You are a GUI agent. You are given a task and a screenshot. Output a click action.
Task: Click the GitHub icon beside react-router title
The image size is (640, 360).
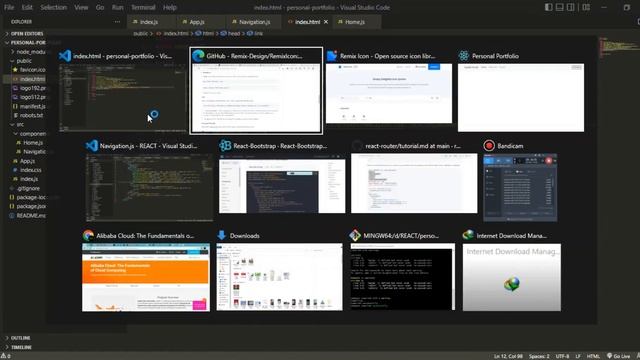click(x=357, y=146)
